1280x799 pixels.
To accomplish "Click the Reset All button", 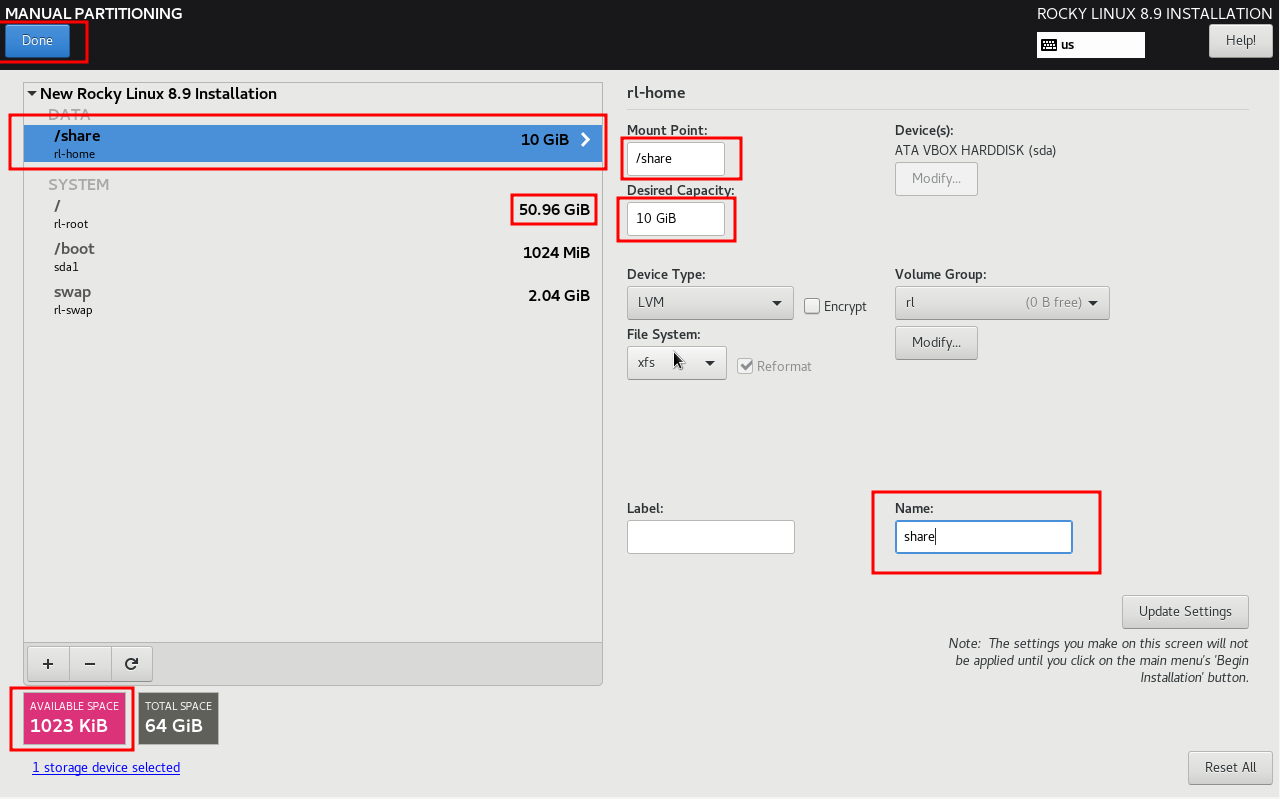I will pyautogui.click(x=1230, y=768).
